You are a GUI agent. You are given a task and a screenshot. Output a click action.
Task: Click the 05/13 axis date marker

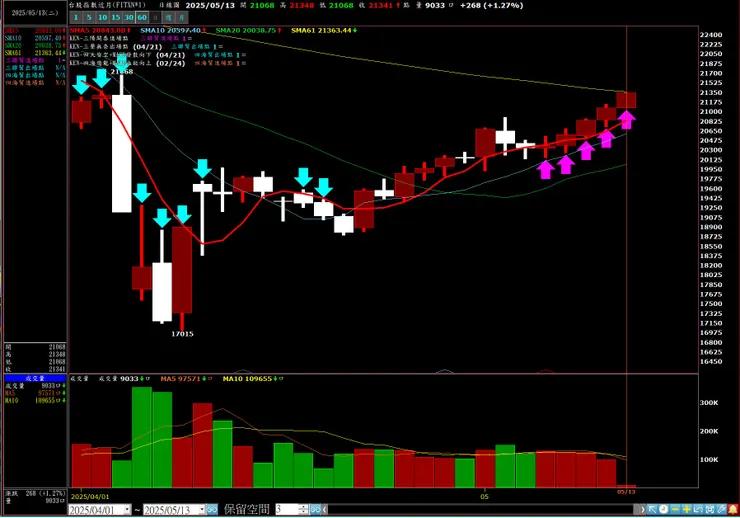626,492
